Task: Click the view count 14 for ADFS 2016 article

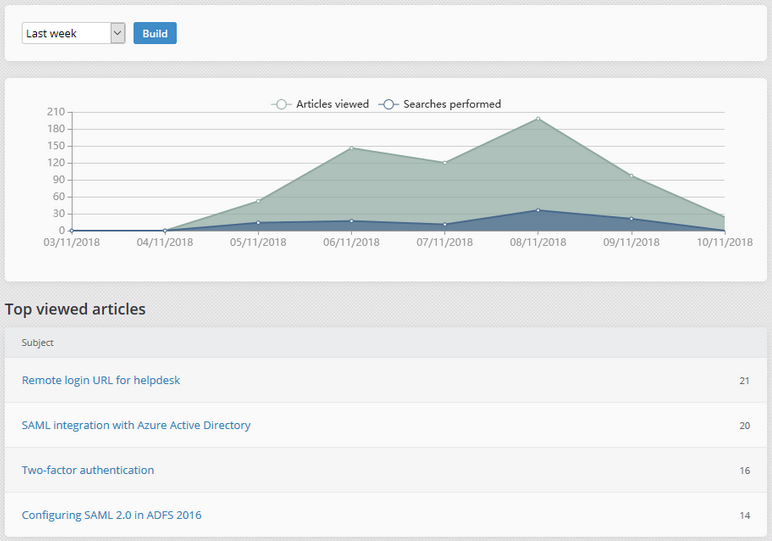Action: point(744,515)
